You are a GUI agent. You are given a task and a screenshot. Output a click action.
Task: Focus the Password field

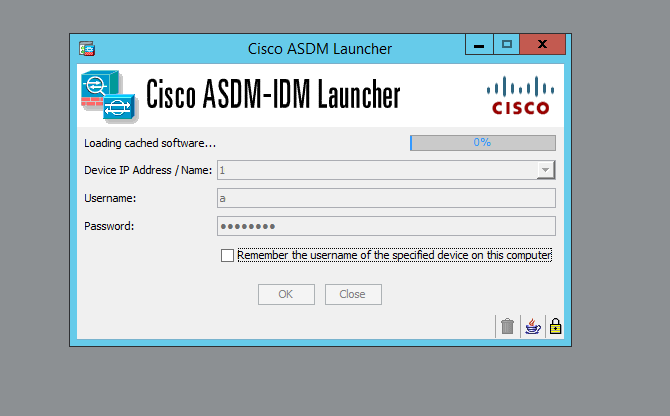click(x=386, y=226)
